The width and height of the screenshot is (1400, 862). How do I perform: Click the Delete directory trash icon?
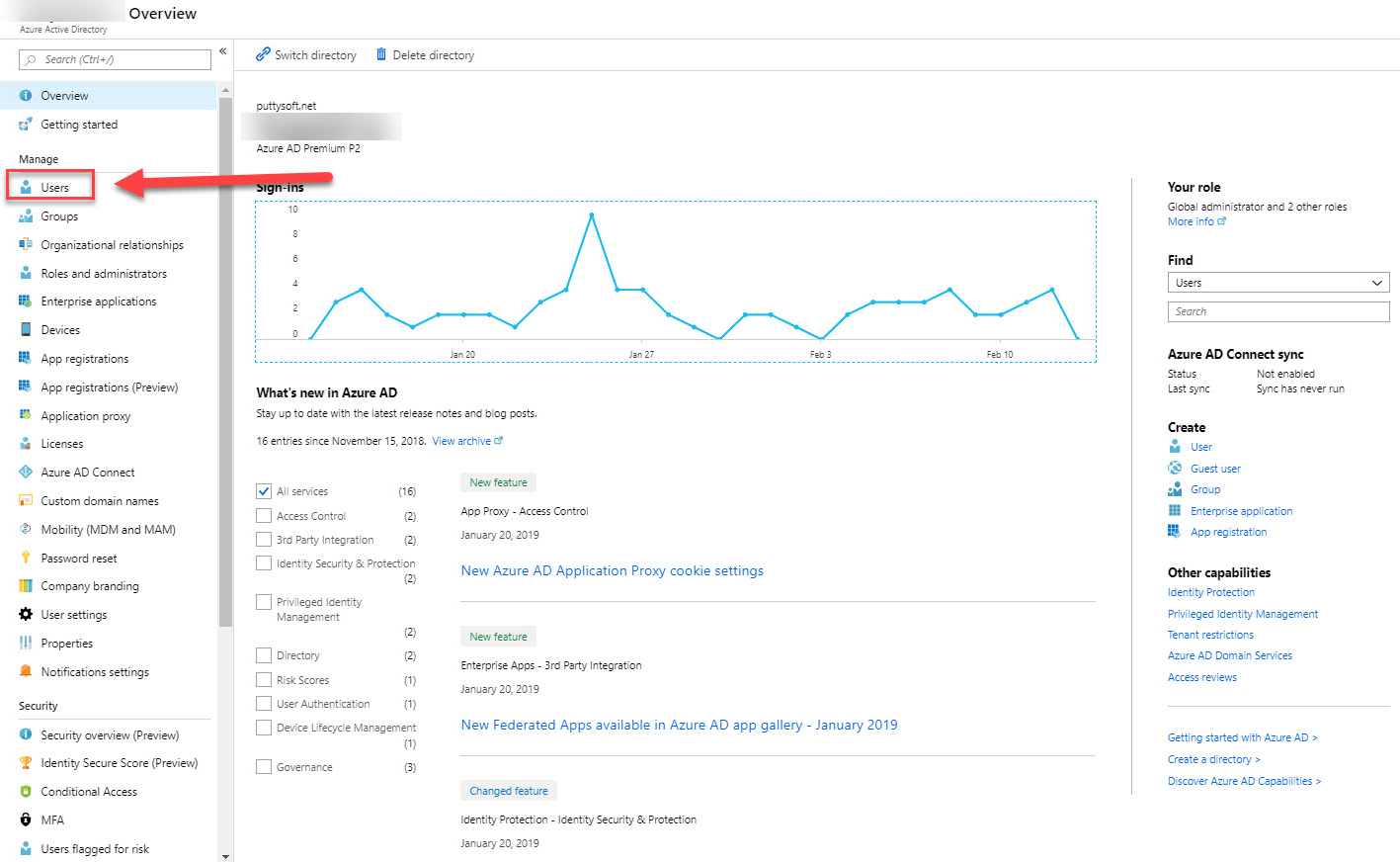pos(381,54)
